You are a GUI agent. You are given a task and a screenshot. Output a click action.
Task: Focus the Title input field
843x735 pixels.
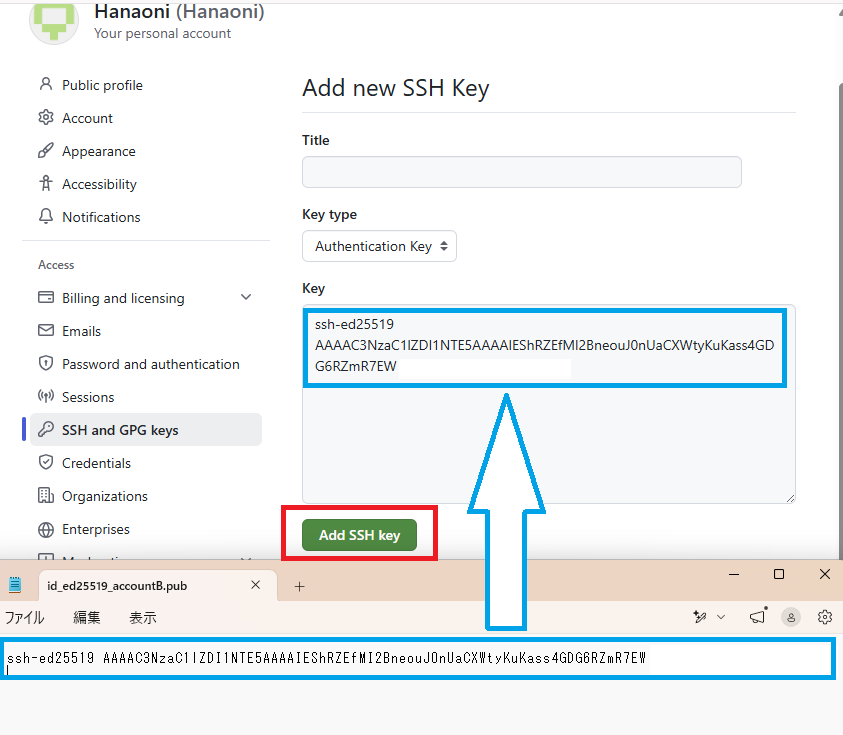tap(521, 172)
